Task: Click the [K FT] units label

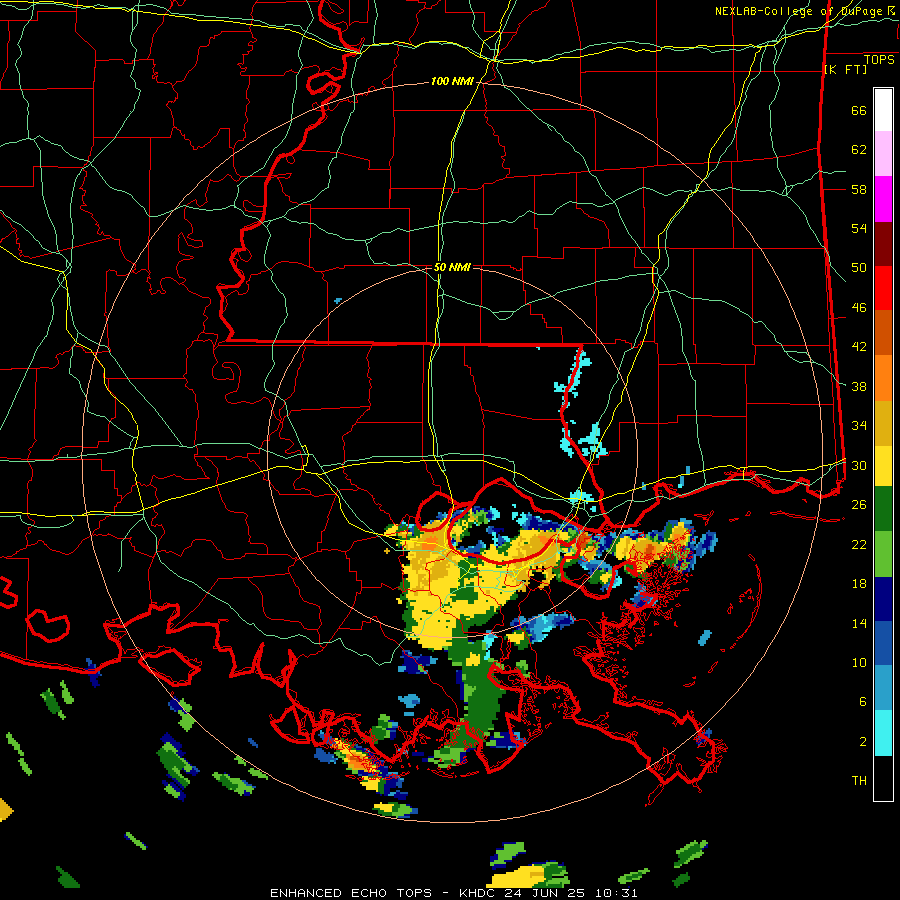Action: (x=845, y=69)
